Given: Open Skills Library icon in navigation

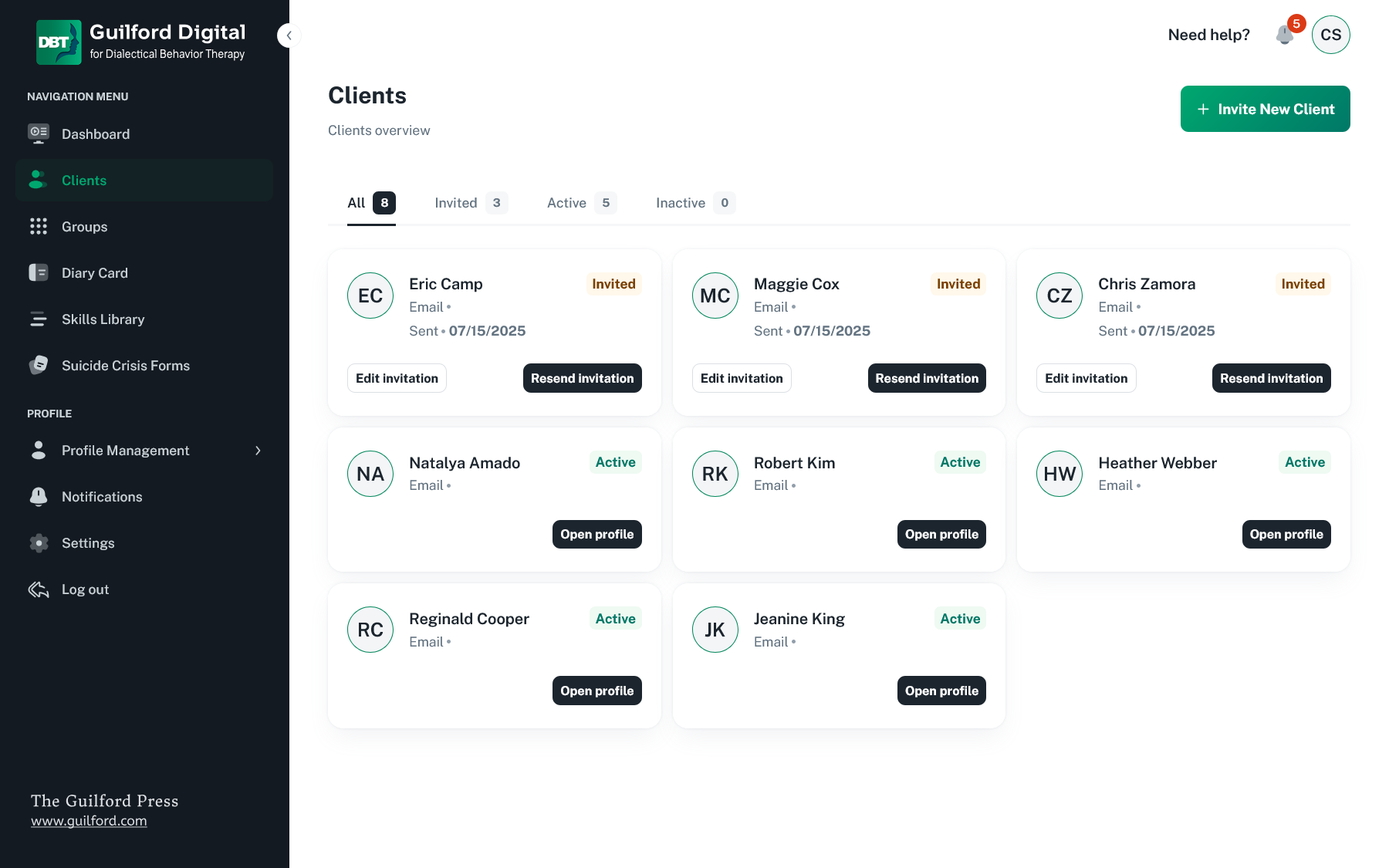Looking at the screenshot, I should 39,319.
